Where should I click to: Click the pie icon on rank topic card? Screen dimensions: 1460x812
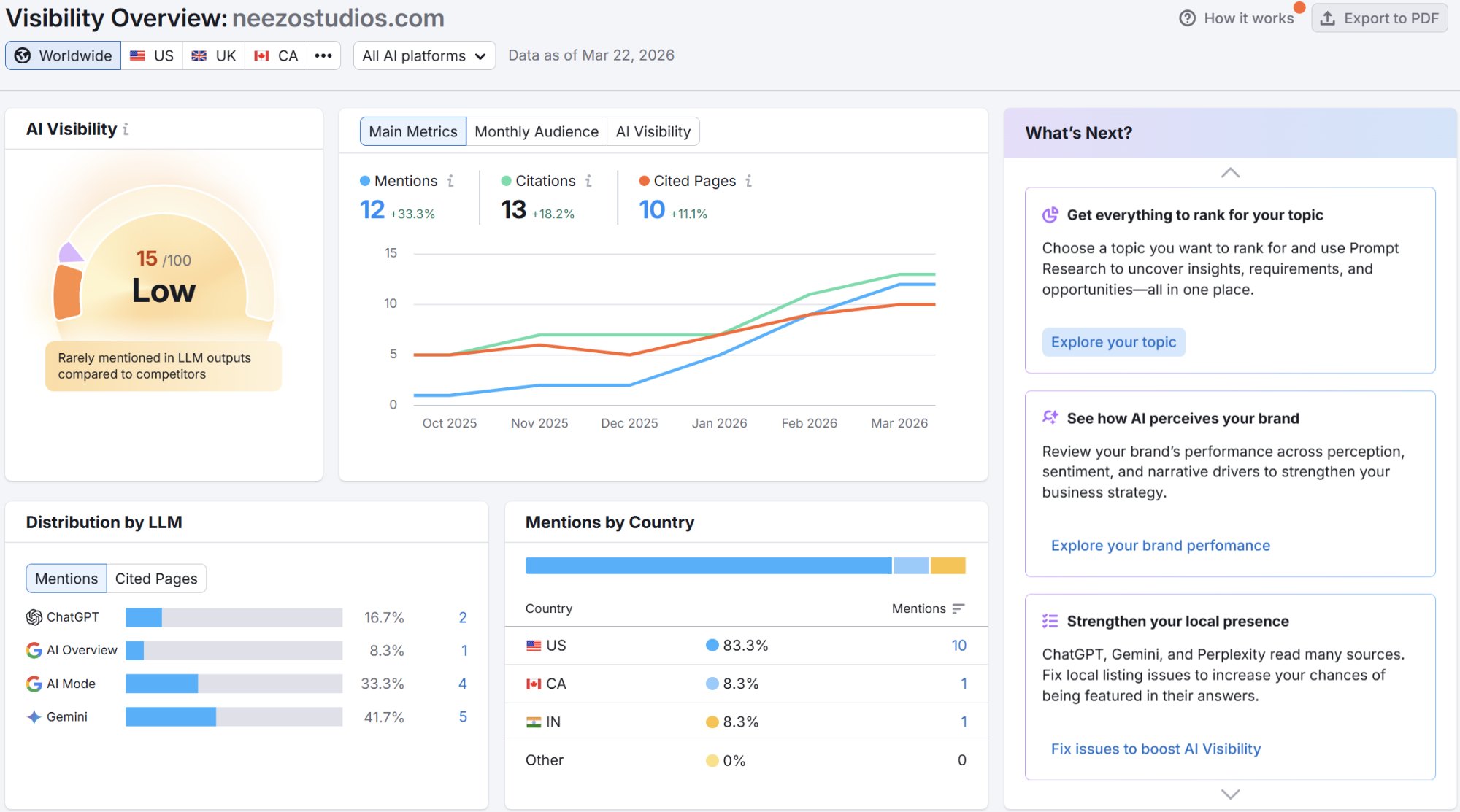(1050, 214)
